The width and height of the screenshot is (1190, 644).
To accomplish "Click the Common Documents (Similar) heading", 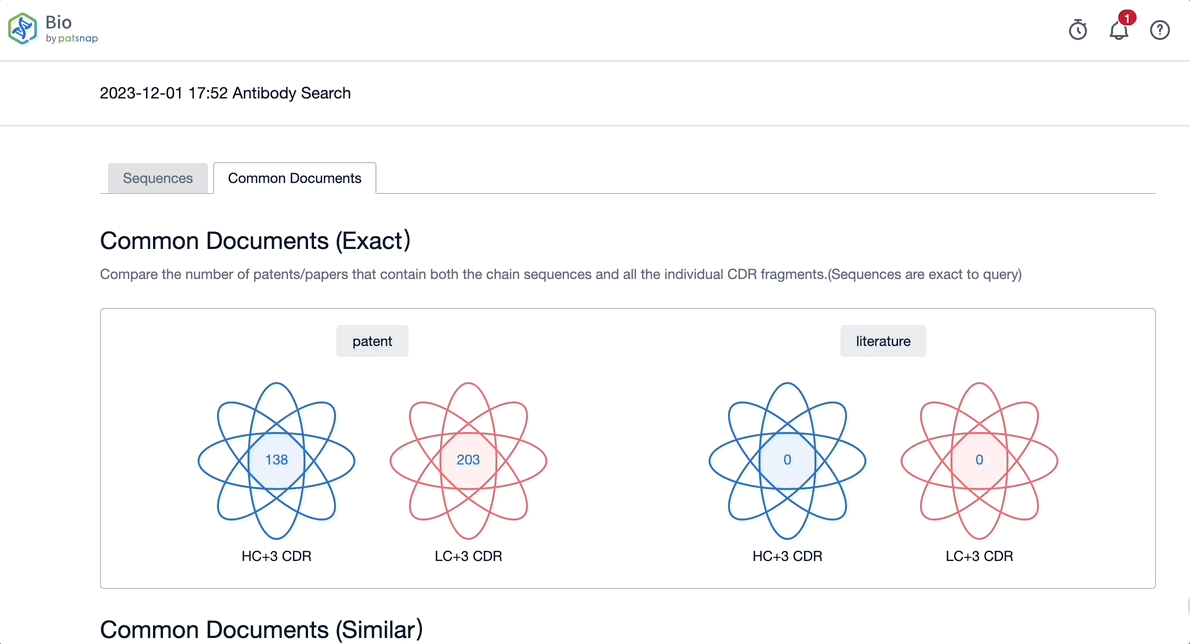I will pyautogui.click(x=261, y=630).
